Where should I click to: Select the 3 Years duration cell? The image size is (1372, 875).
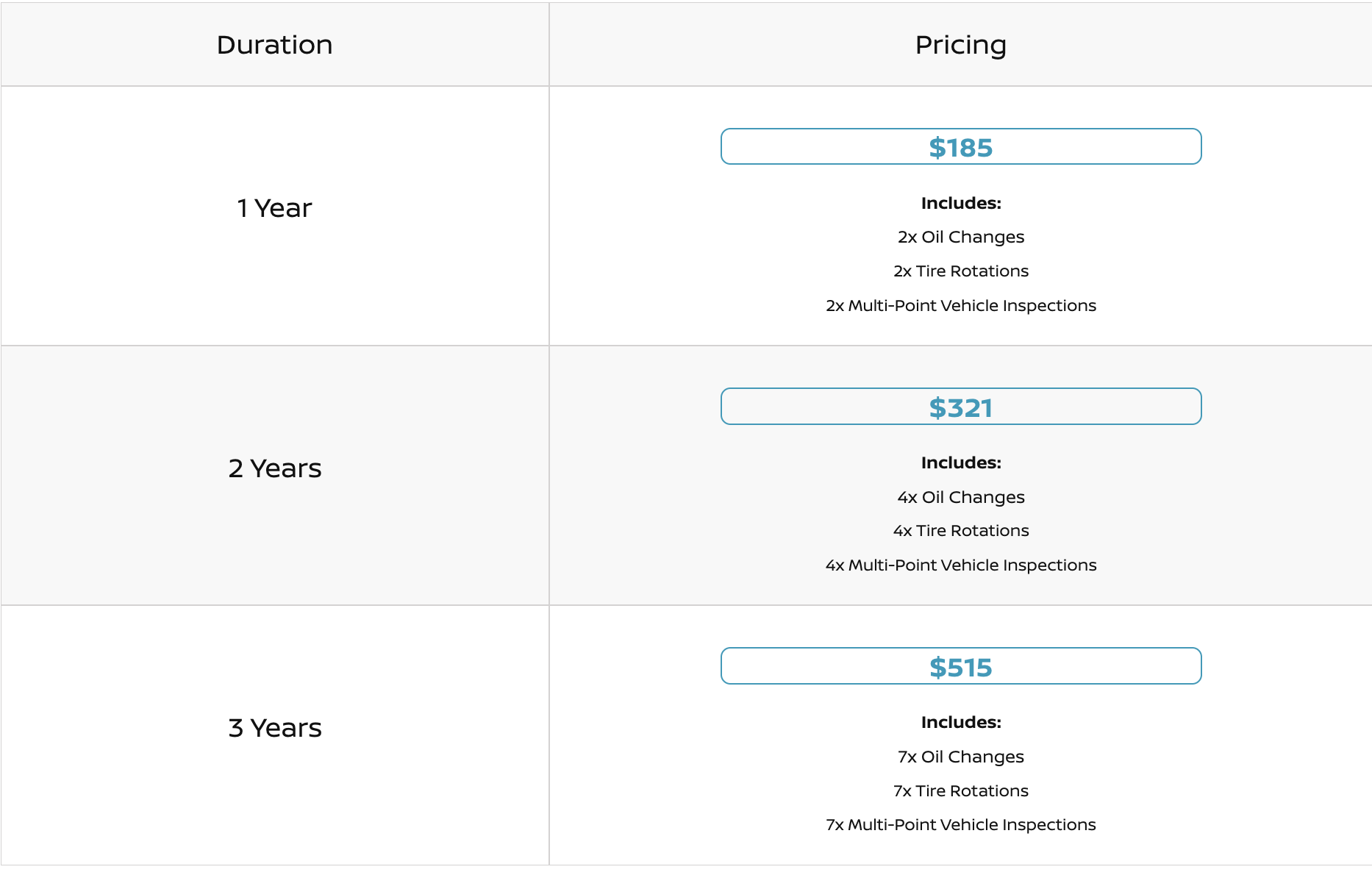(x=275, y=735)
